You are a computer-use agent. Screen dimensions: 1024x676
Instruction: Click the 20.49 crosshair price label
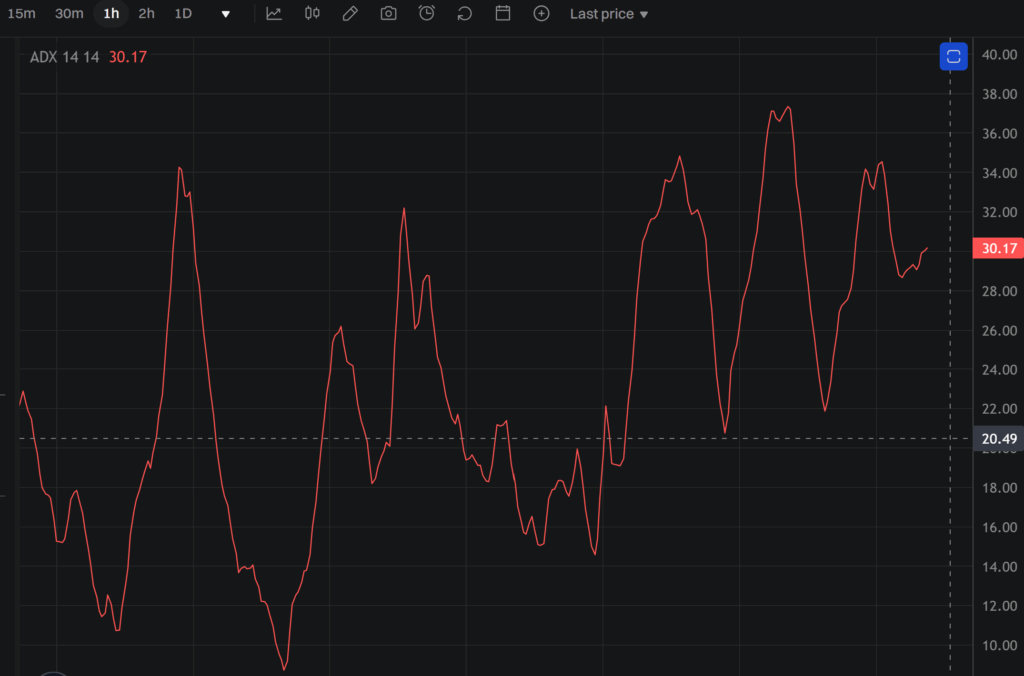(x=997, y=439)
